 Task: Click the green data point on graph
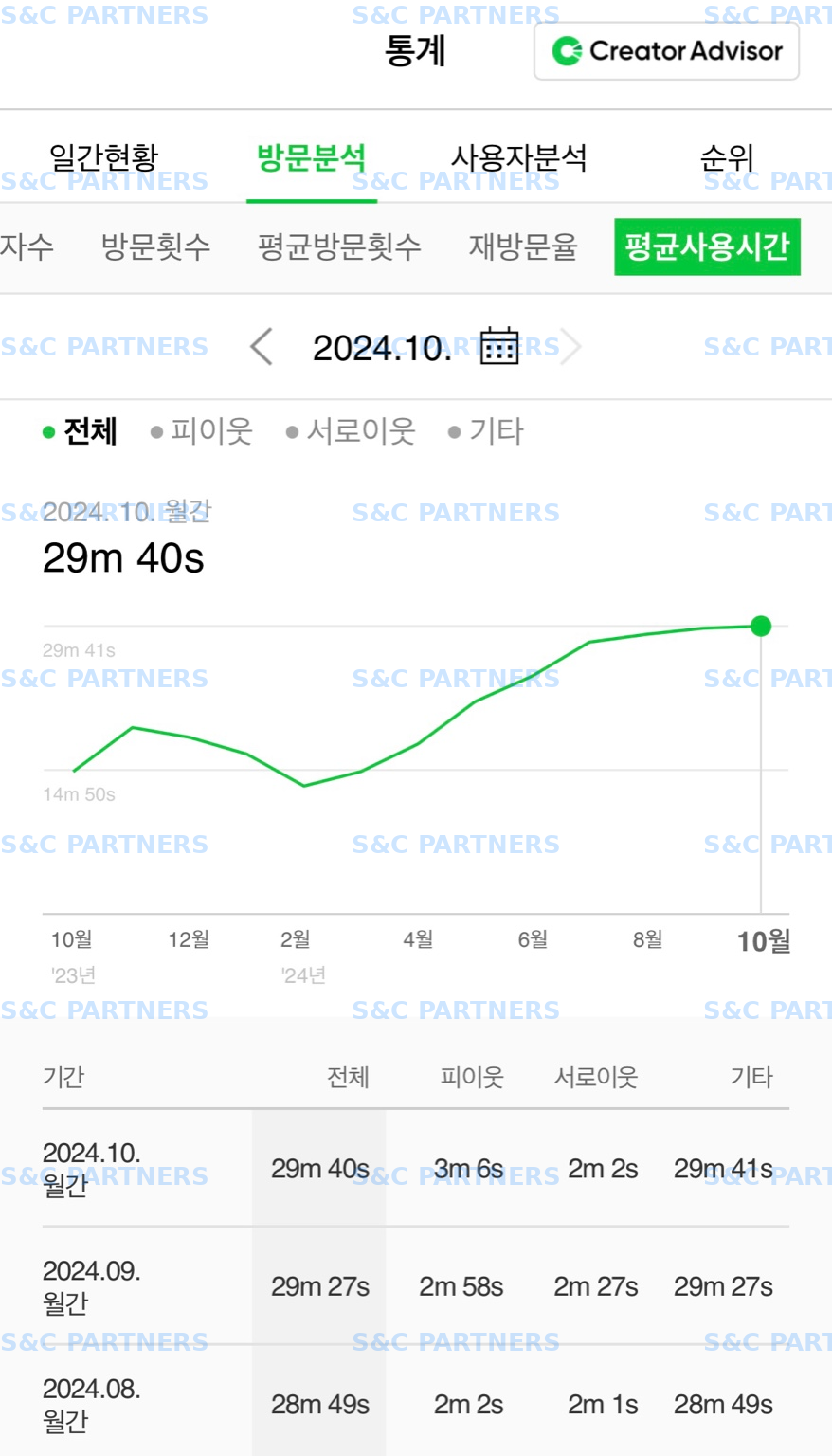pos(761,626)
